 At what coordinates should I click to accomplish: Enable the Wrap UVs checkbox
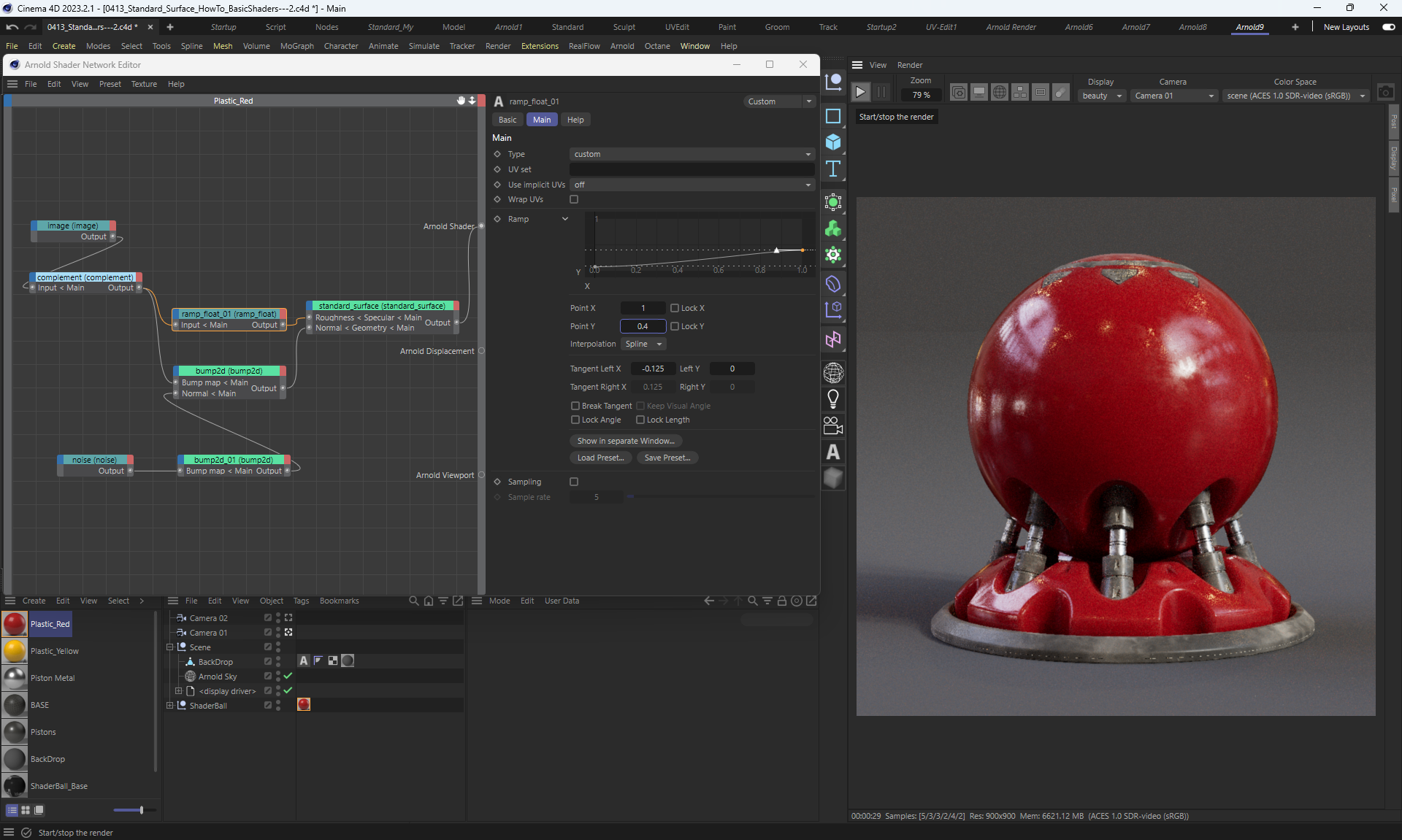pos(574,199)
